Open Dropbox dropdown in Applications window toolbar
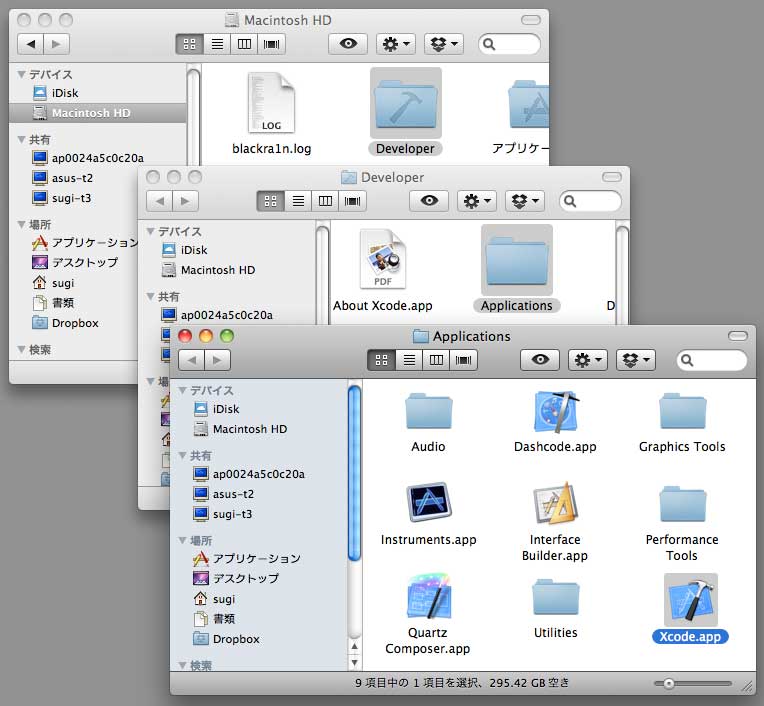 click(x=636, y=360)
